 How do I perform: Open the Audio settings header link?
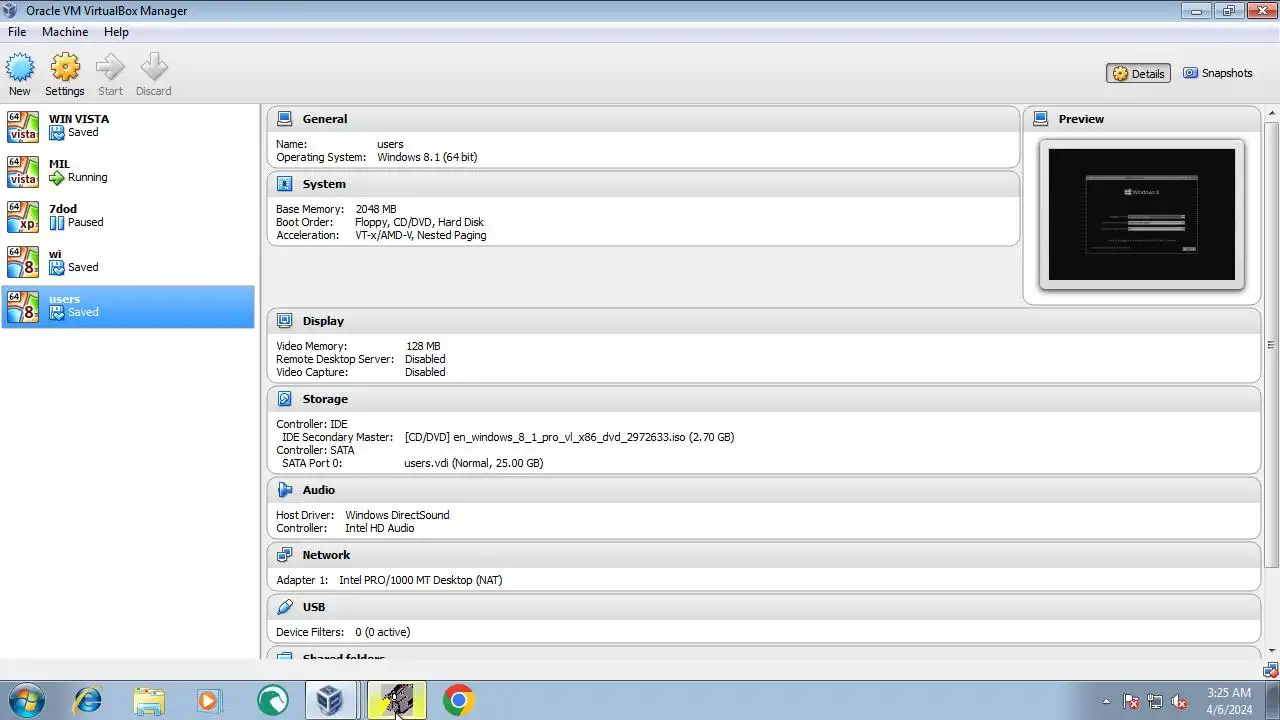pos(319,490)
